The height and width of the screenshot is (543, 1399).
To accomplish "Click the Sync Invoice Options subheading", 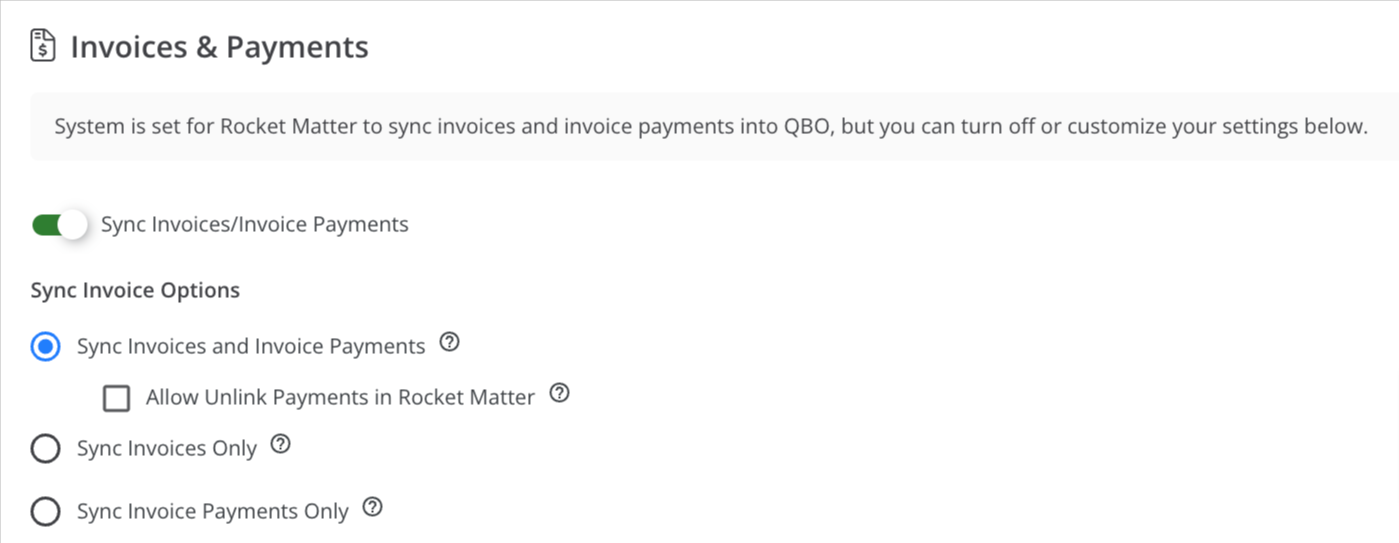I will pyautogui.click(x=135, y=291).
